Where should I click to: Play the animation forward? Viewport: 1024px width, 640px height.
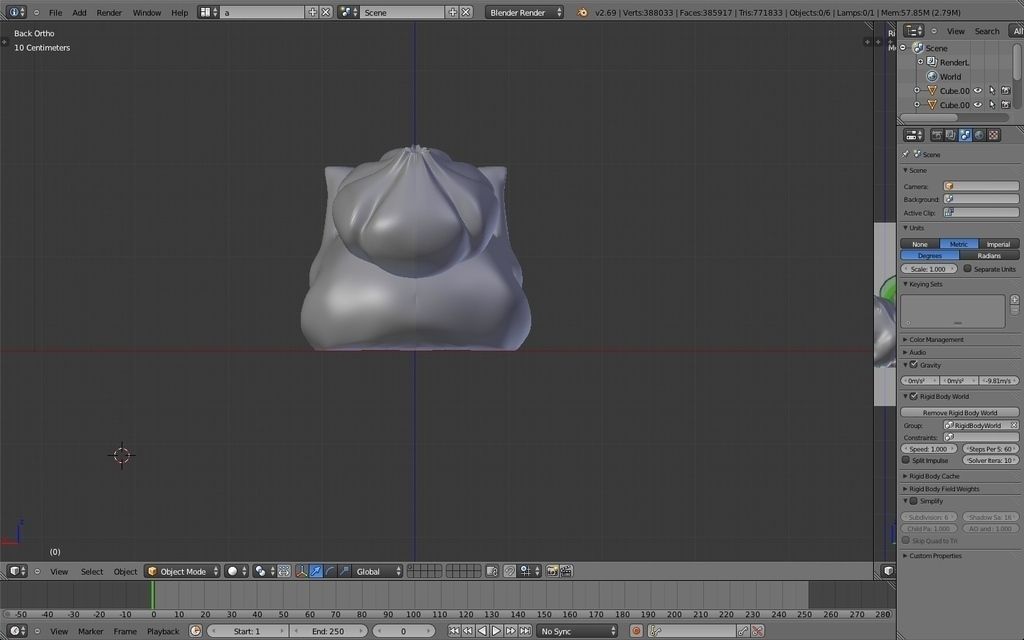(496, 632)
